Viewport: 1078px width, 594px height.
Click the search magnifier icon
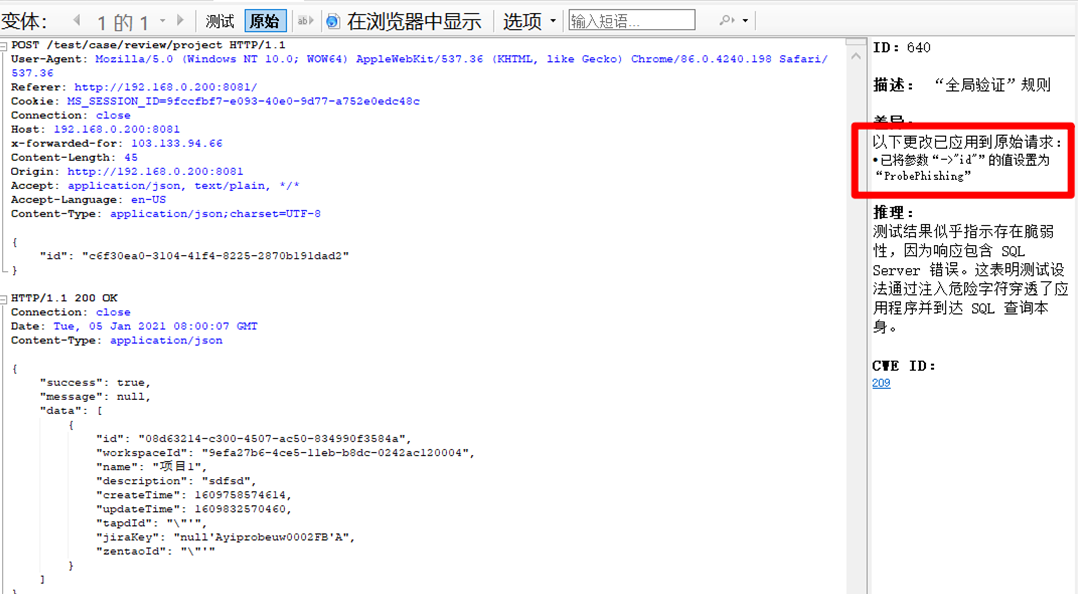tap(726, 21)
